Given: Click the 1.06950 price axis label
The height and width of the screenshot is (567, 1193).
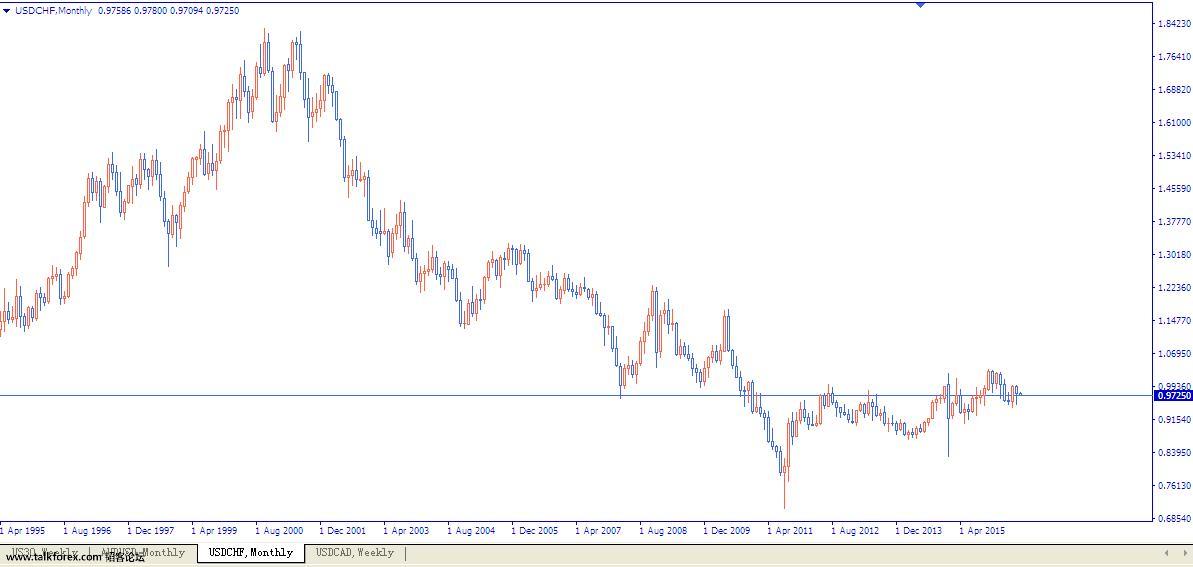Looking at the screenshot, I should pyautogui.click(x=1173, y=354).
